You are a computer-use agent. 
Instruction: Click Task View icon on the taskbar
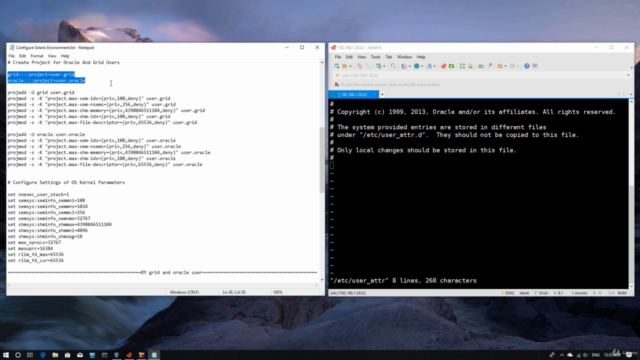(30, 355)
